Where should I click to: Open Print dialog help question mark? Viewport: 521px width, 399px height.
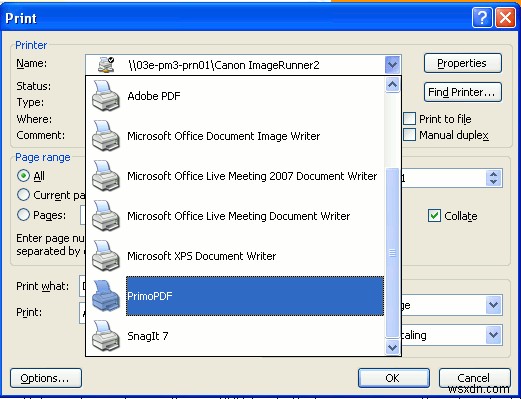482,18
